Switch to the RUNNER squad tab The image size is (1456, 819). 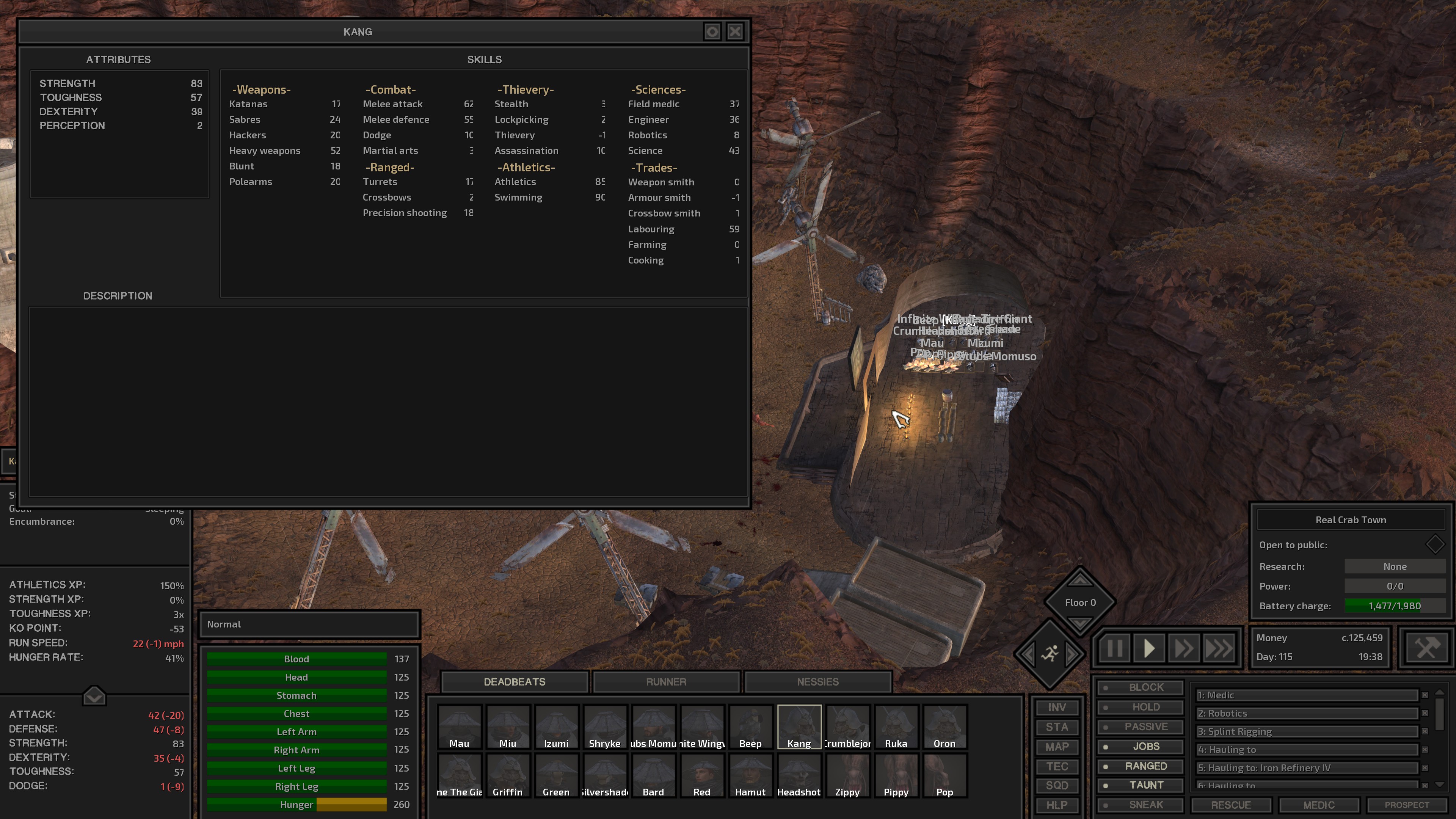tap(666, 682)
